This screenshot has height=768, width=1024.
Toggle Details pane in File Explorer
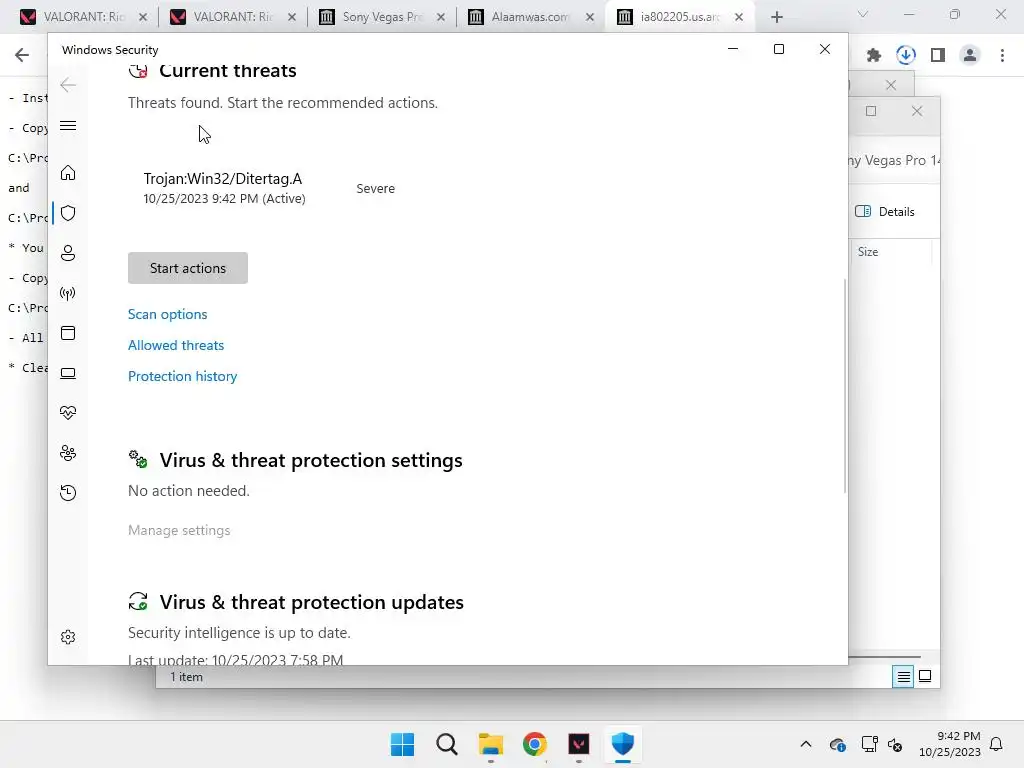click(885, 212)
